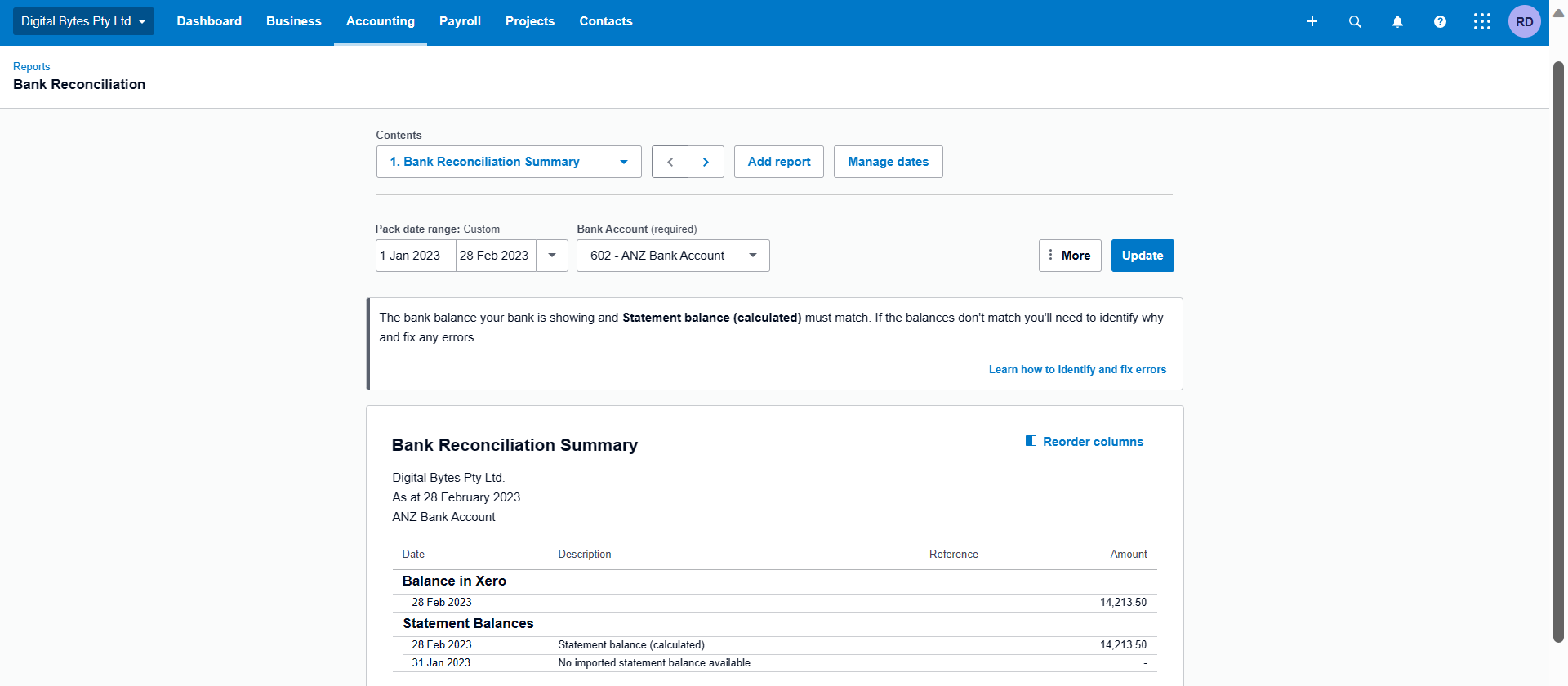Click the Reorder columns icon

[1031, 441]
